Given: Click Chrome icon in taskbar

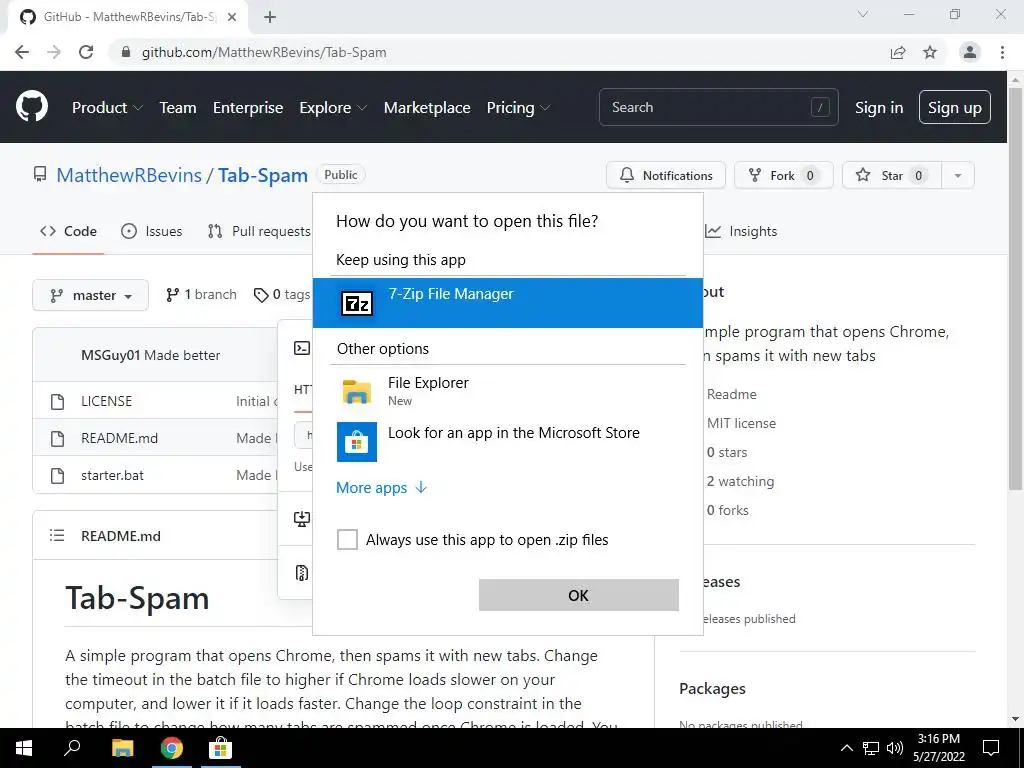Looking at the screenshot, I should (172, 748).
